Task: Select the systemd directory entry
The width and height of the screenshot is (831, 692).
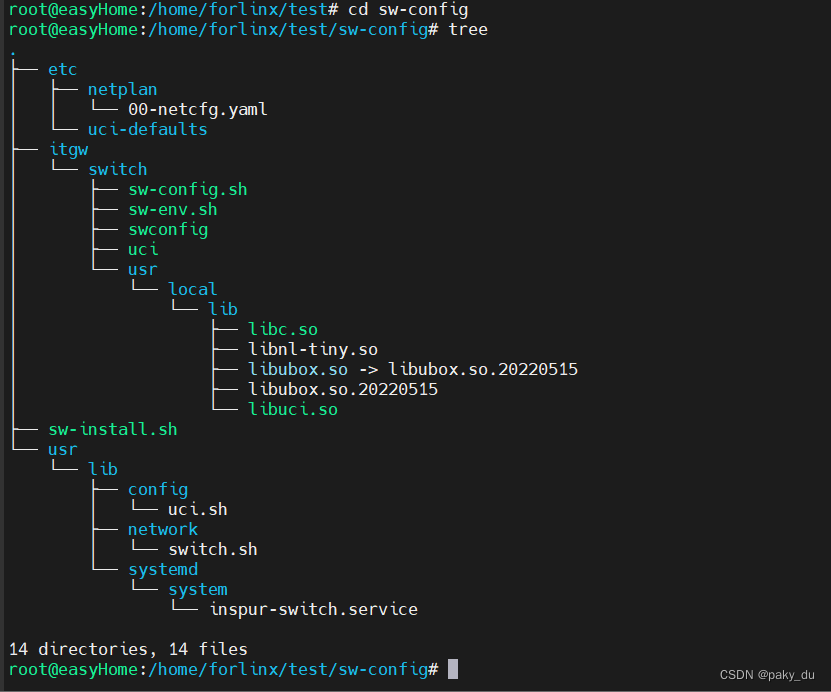Action: [162, 569]
